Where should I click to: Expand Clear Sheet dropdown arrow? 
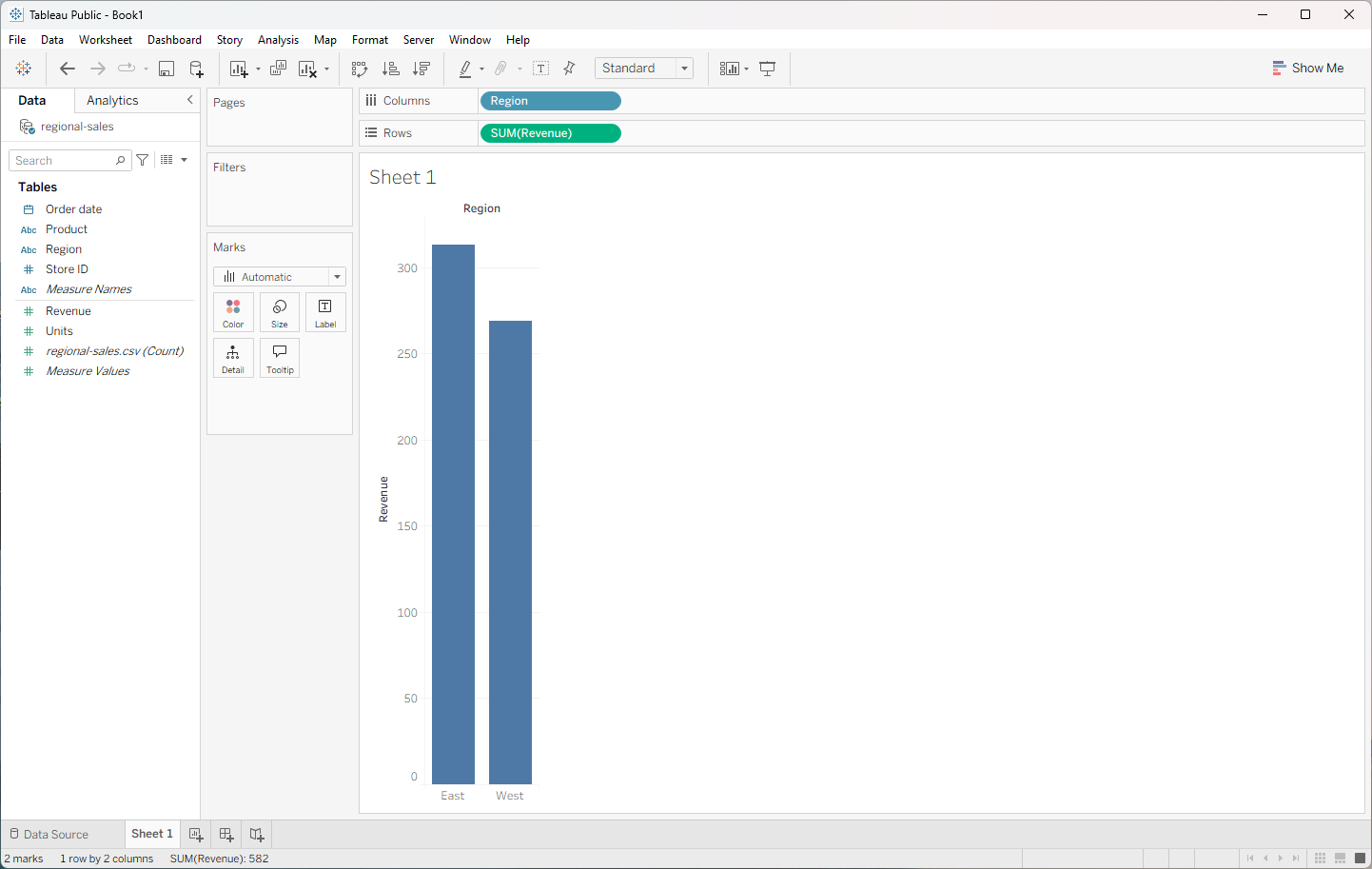pos(327,69)
